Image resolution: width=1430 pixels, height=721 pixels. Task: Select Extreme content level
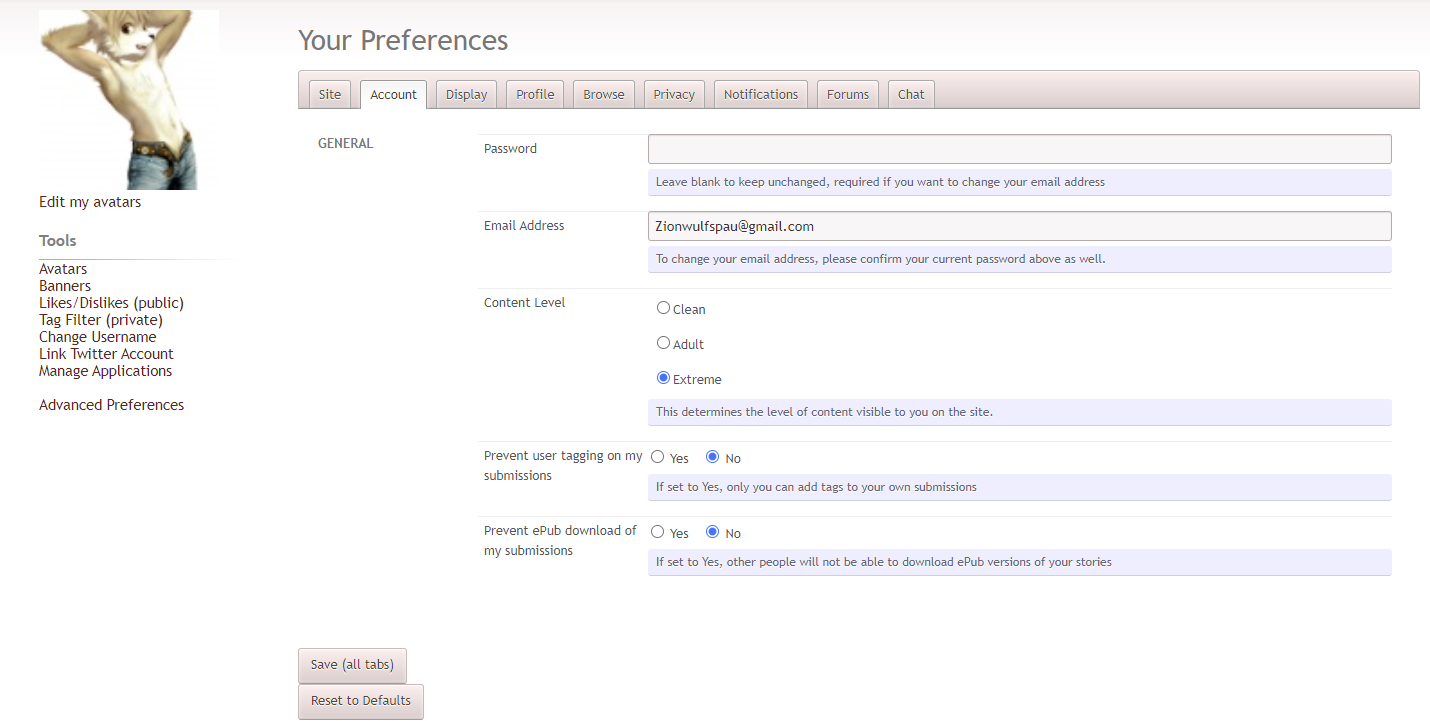click(x=663, y=378)
